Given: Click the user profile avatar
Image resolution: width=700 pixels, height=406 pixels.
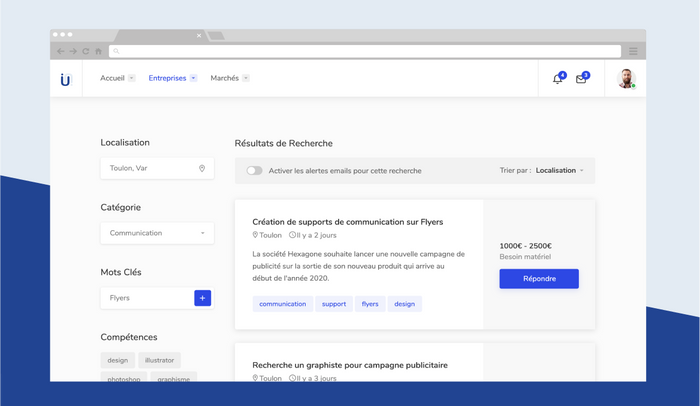Looking at the screenshot, I should pyautogui.click(x=626, y=78).
